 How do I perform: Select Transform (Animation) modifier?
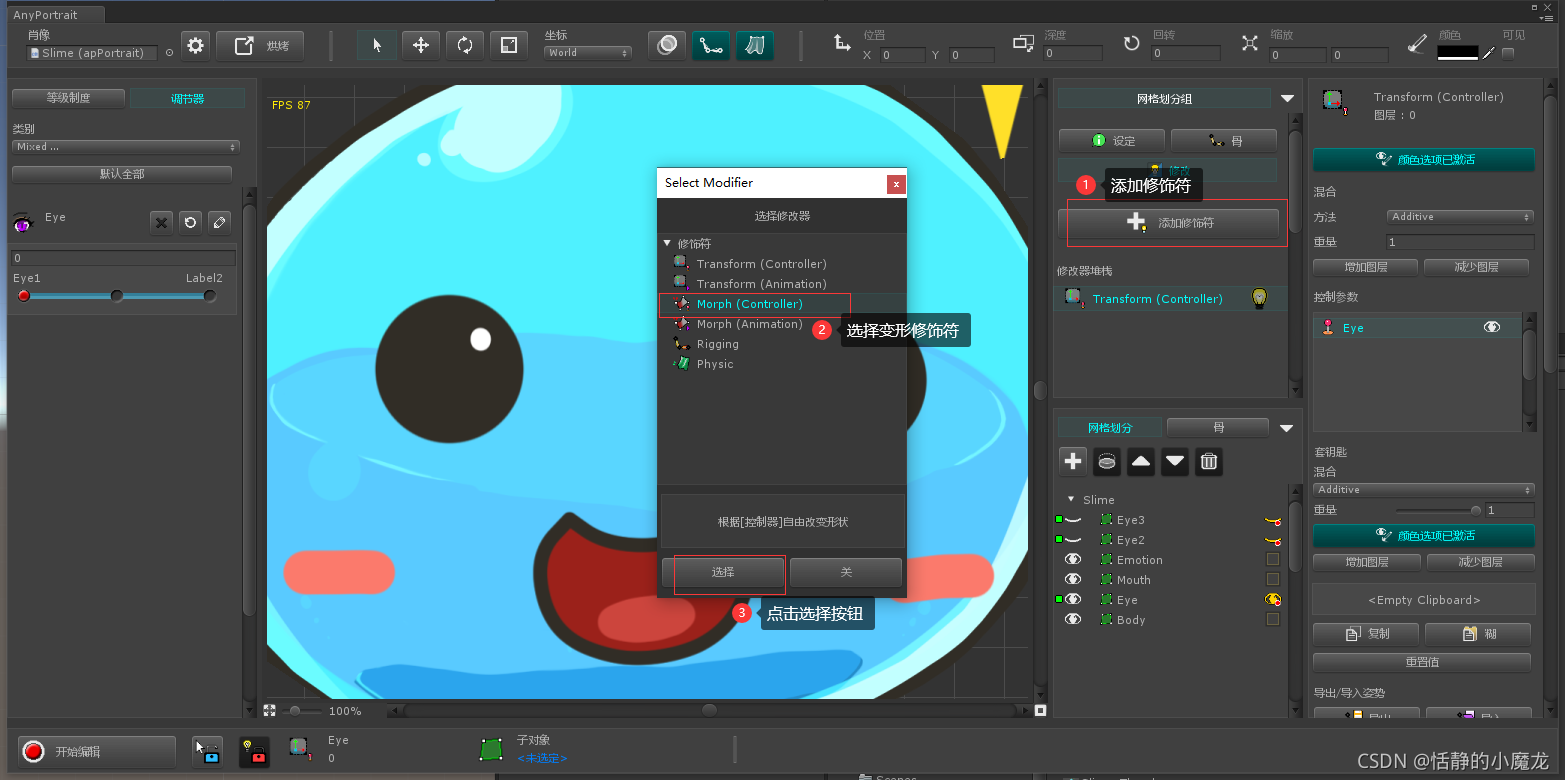coord(761,284)
